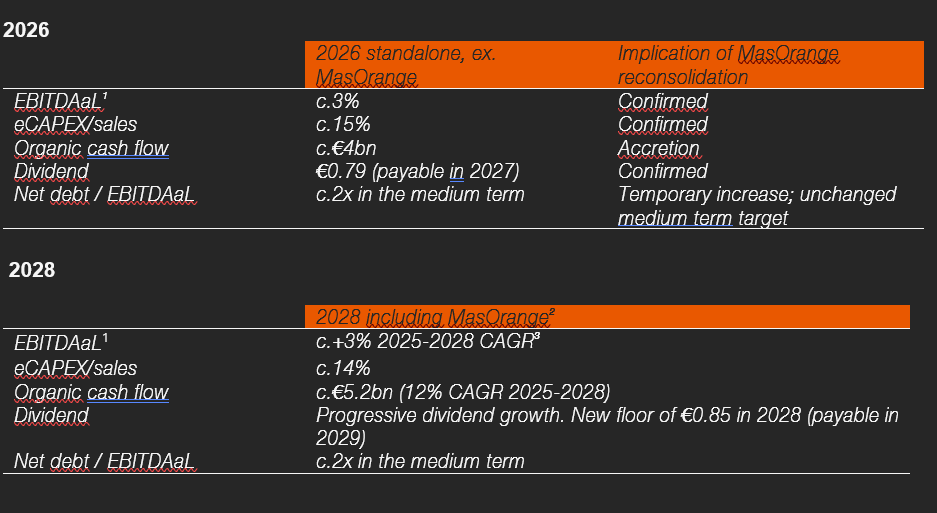
Task: Click "Organic cash flow" label in 2026 table
Action: coord(91,148)
